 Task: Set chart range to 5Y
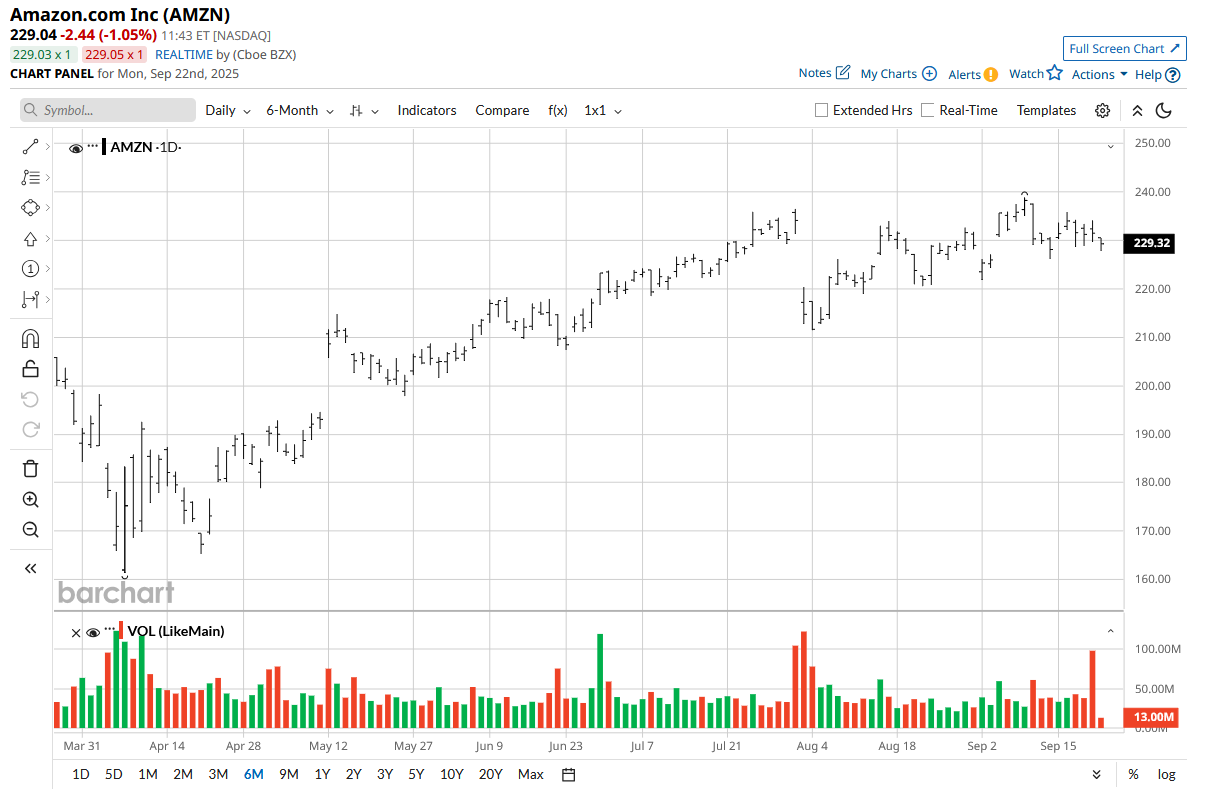[x=416, y=775]
